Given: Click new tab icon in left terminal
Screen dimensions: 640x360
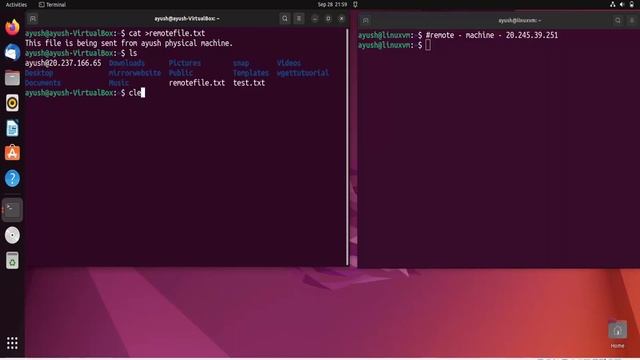Looking at the screenshot, I should pyautogui.click(x=33, y=18).
